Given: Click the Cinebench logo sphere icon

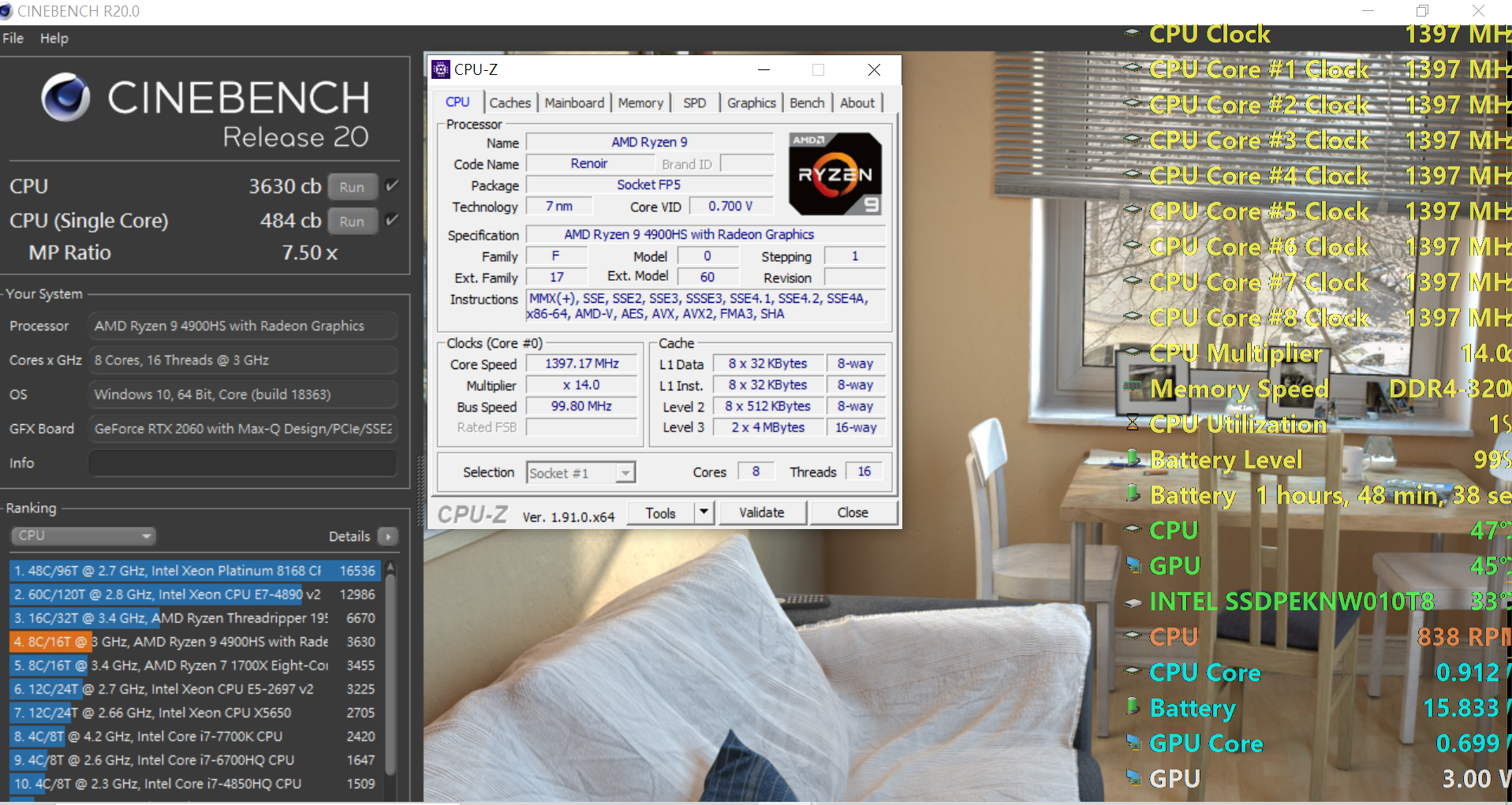Looking at the screenshot, I should tap(66, 97).
